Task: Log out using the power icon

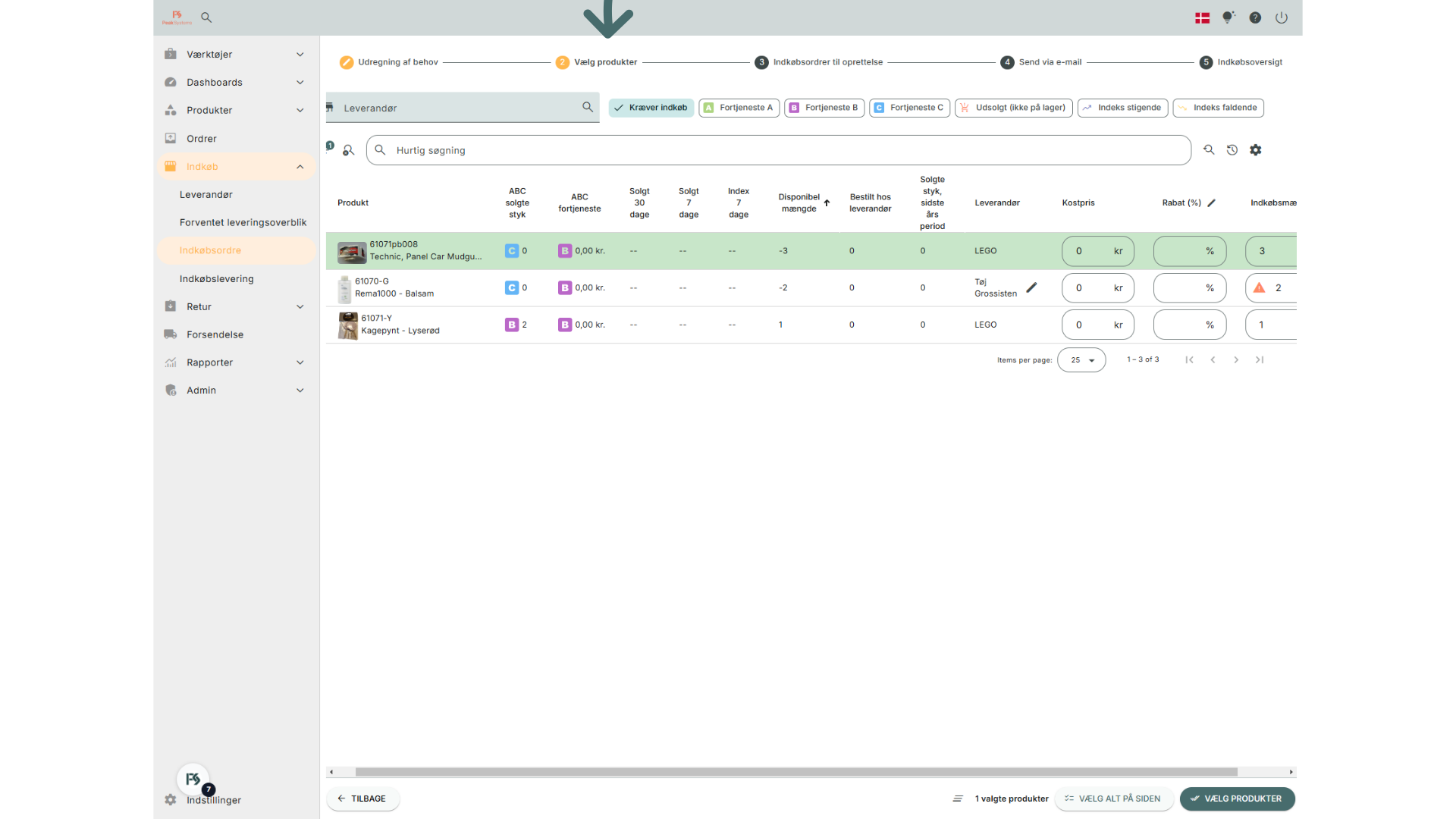Action: 1282,17
